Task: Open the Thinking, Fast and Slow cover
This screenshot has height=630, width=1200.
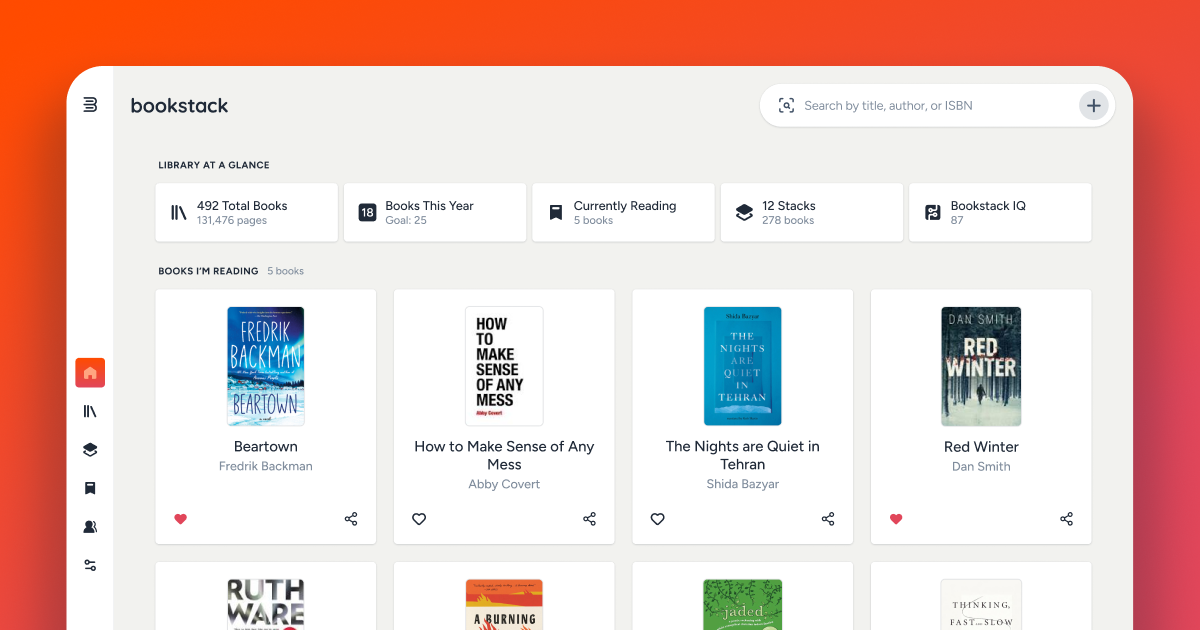Action: 981,604
